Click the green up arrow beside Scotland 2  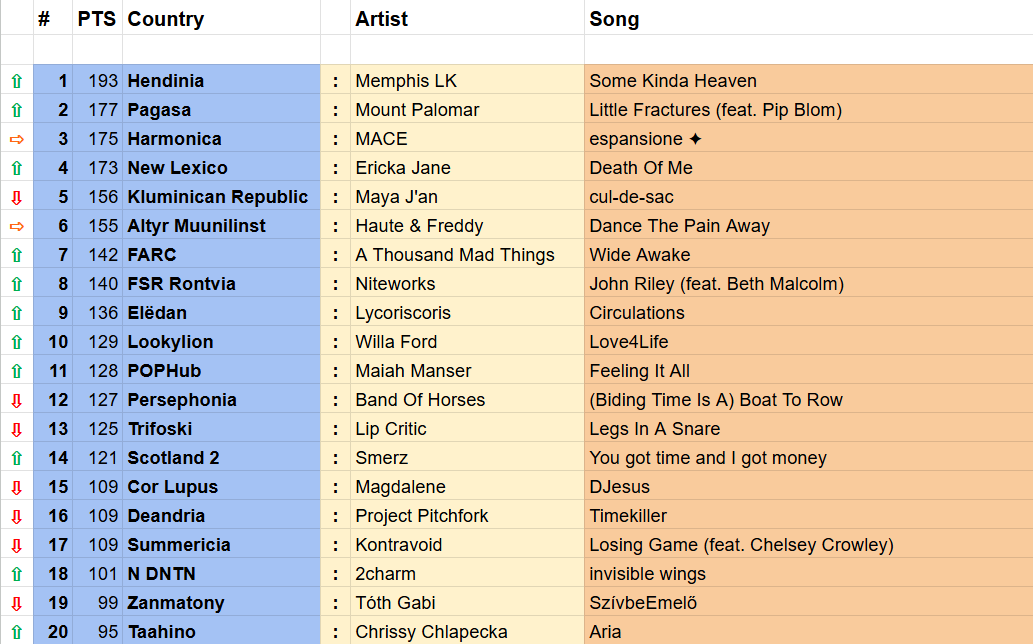[16, 458]
